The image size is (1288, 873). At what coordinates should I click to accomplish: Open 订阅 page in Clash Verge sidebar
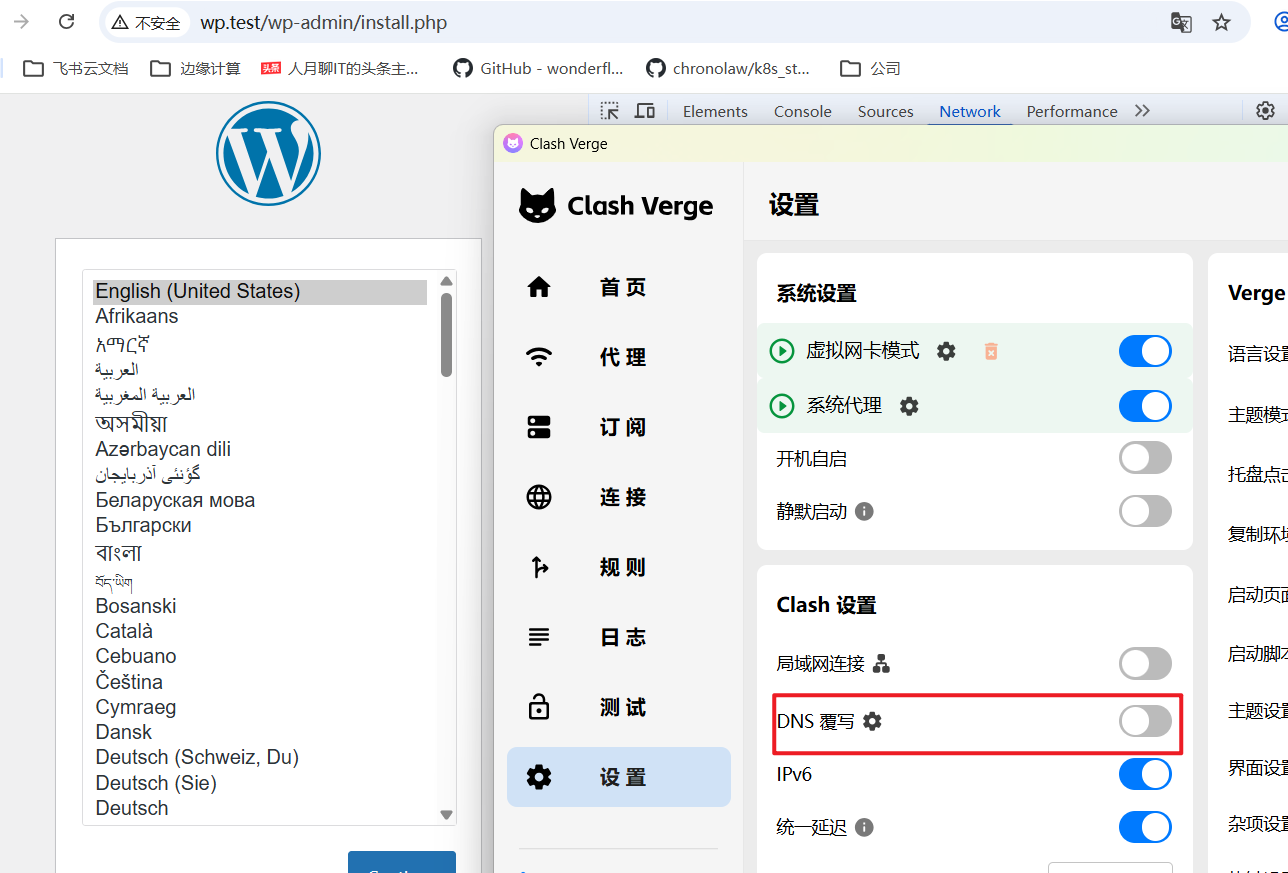(x=619, y=427)
